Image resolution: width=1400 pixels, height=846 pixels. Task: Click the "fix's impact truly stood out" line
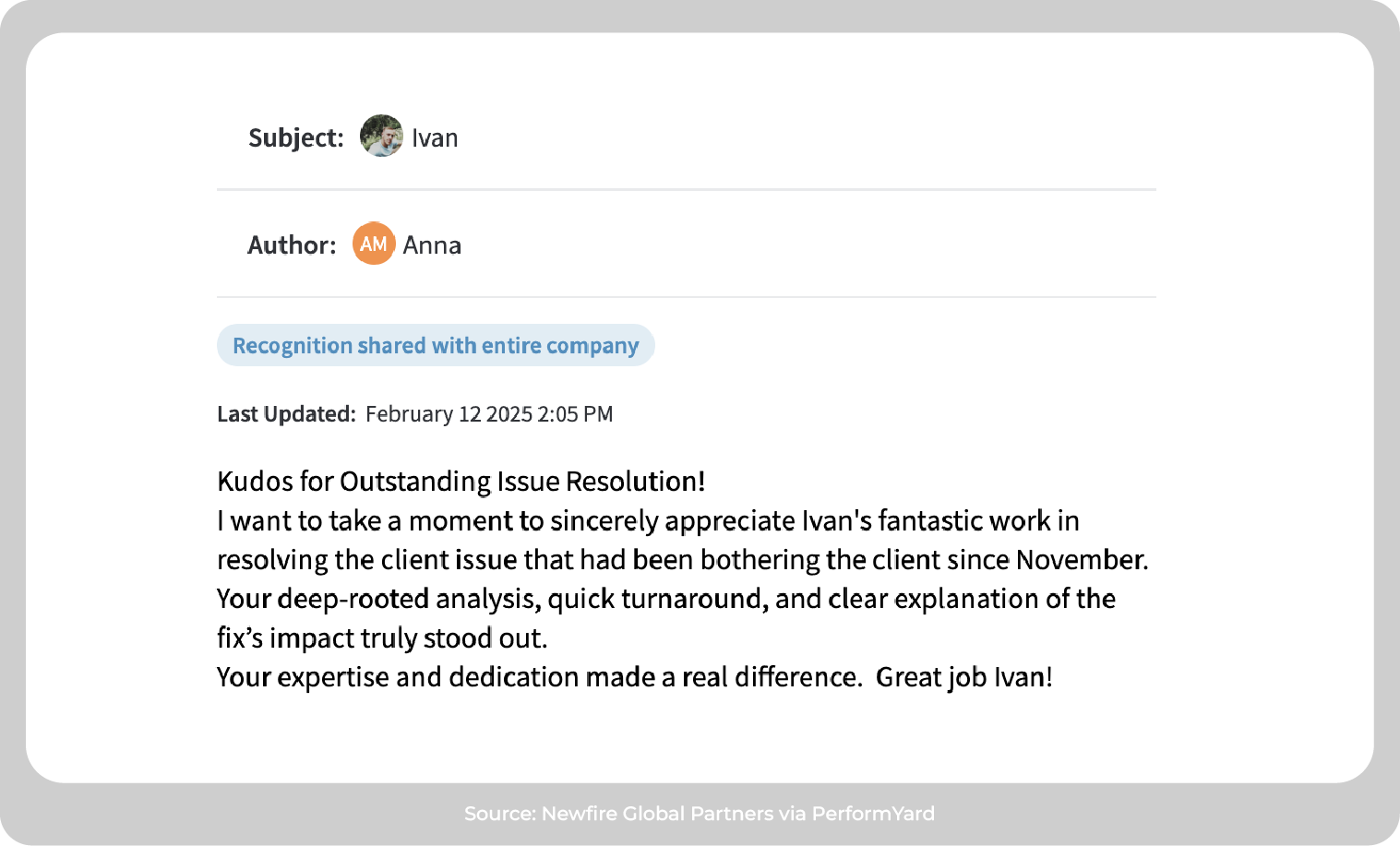pyautogui.click(x=382, y=638)
